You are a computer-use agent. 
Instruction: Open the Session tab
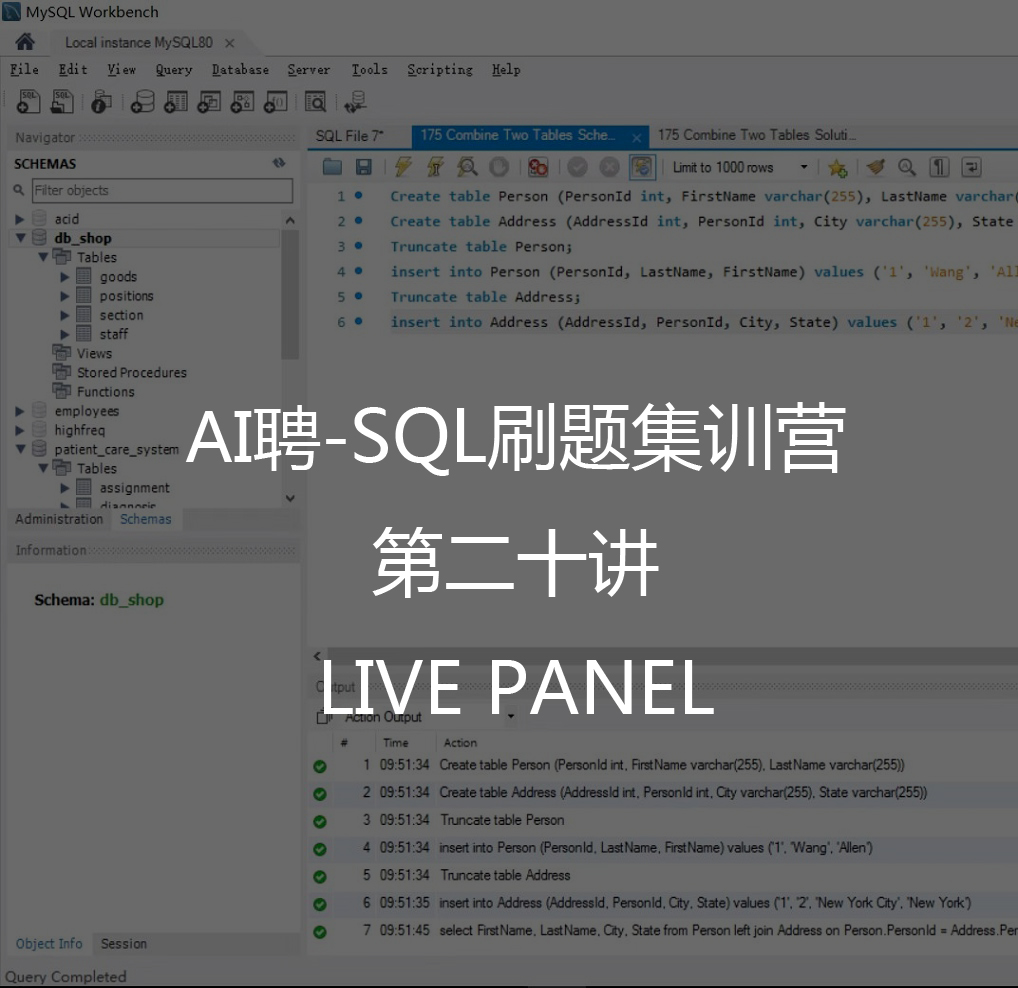click(123, 944)
